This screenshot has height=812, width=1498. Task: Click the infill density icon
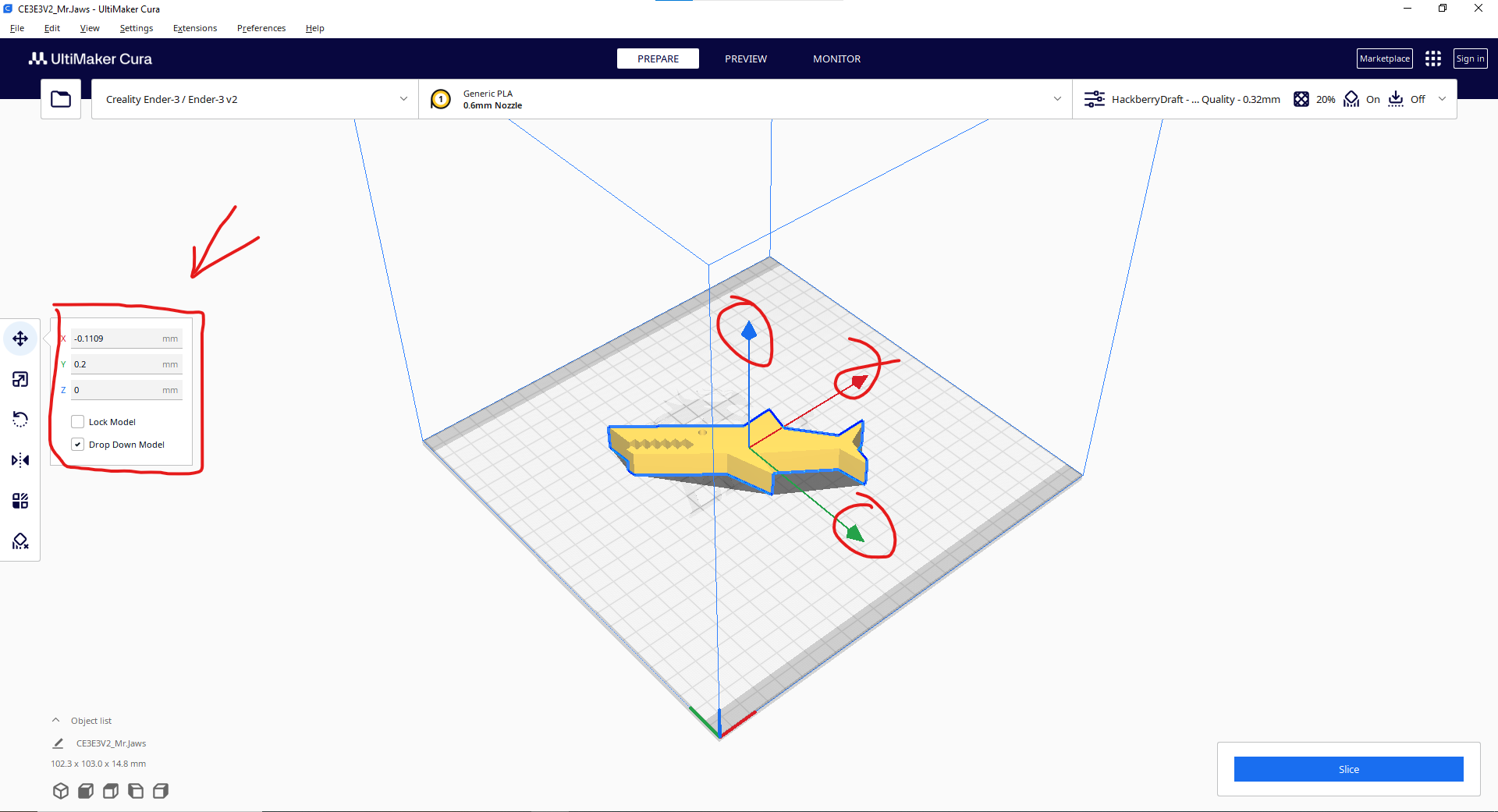1301,99
